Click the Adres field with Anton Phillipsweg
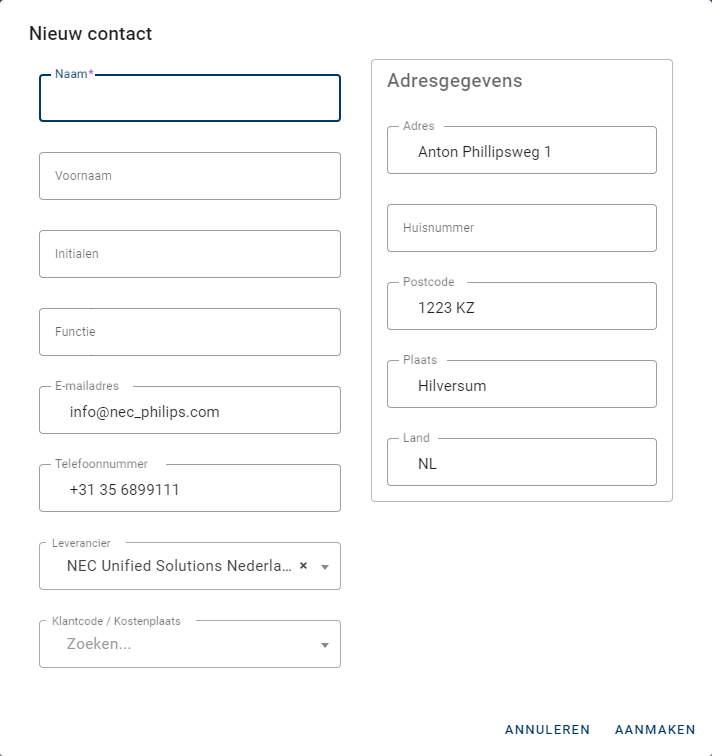 tap(521, 152)
